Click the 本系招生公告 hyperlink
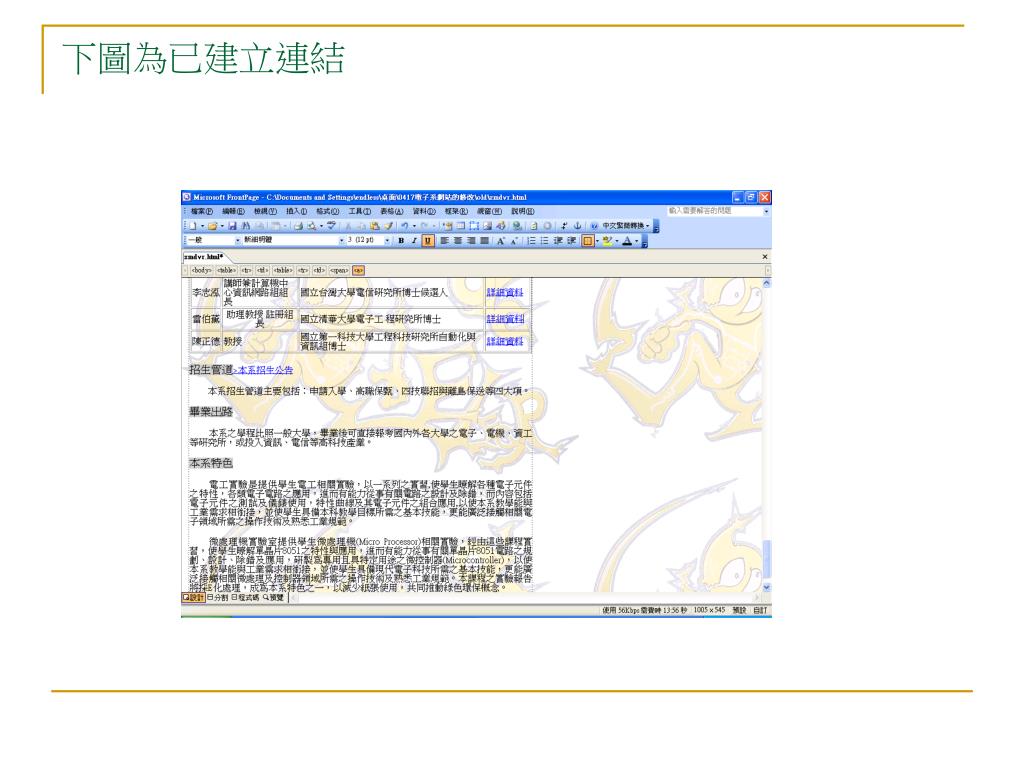This screenshot has width=1024, height=768. (265, 370)
